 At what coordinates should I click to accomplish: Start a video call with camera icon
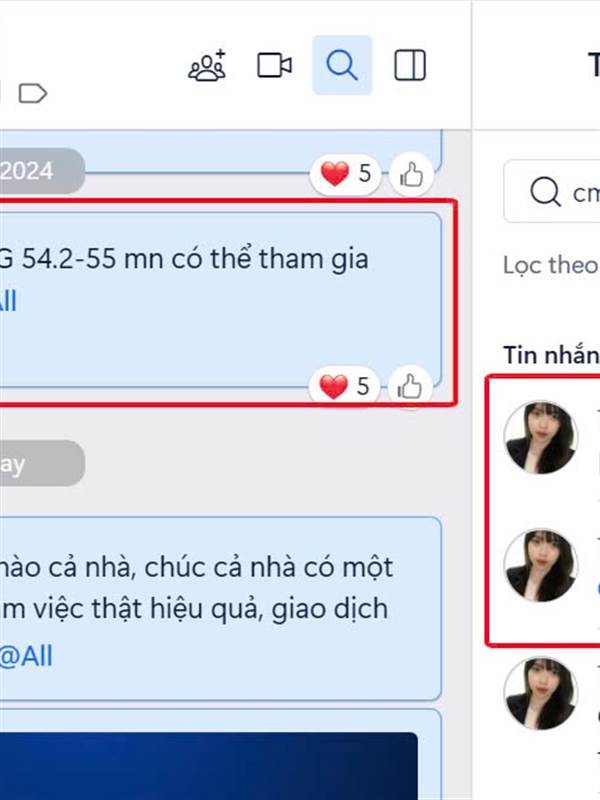(274, 65)
